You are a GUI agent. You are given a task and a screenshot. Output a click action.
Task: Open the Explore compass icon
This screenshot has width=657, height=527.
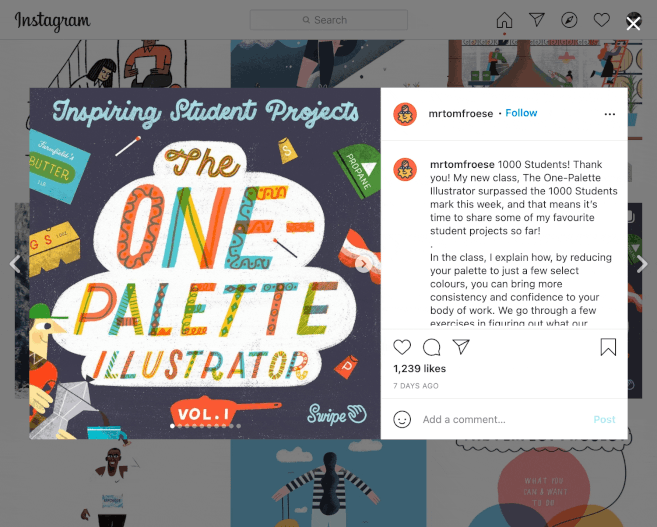pyautogui.click(x=569, y=20)
